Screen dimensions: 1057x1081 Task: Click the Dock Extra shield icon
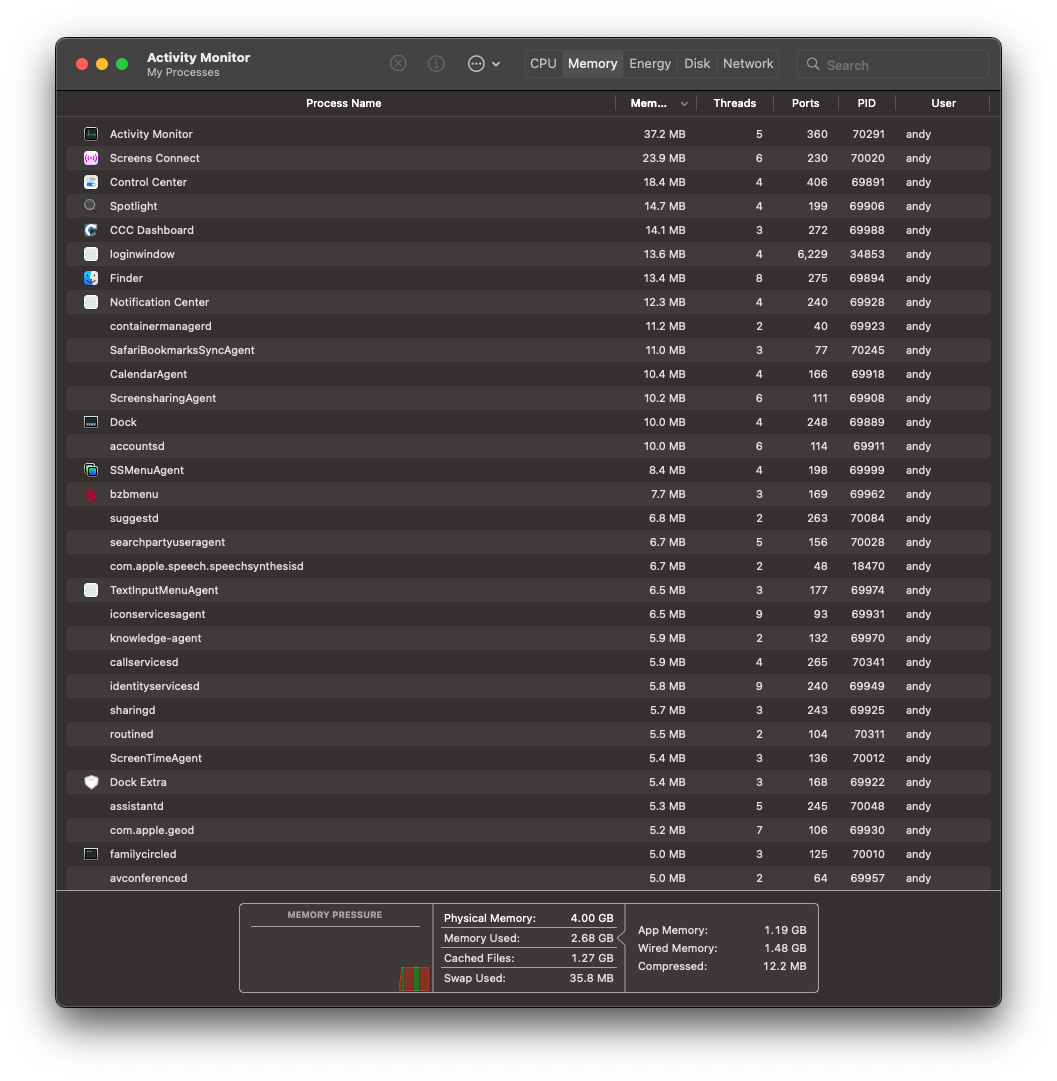[x=91, y=782]
